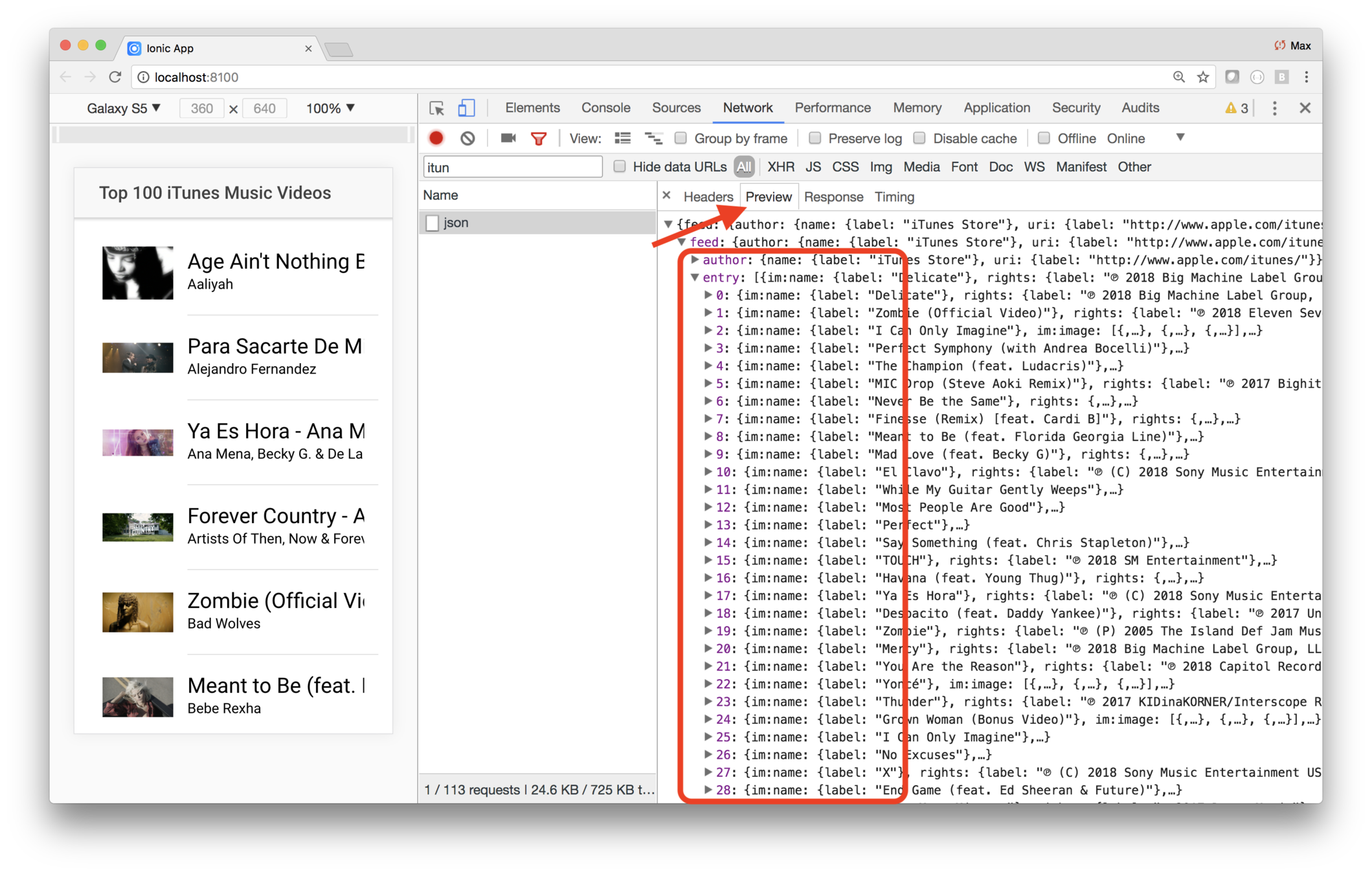1372x874 pixels.
Task: Toggle the red filter funnel icon
Action: pyautogui.click(x=539, y=139)
